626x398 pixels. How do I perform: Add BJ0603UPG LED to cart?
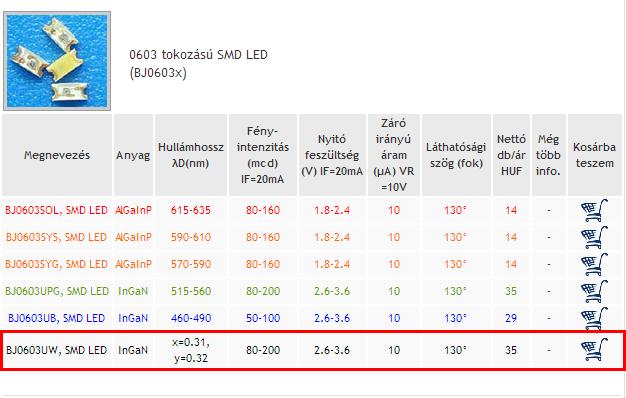pyautogui.click(x=594, y=291)
